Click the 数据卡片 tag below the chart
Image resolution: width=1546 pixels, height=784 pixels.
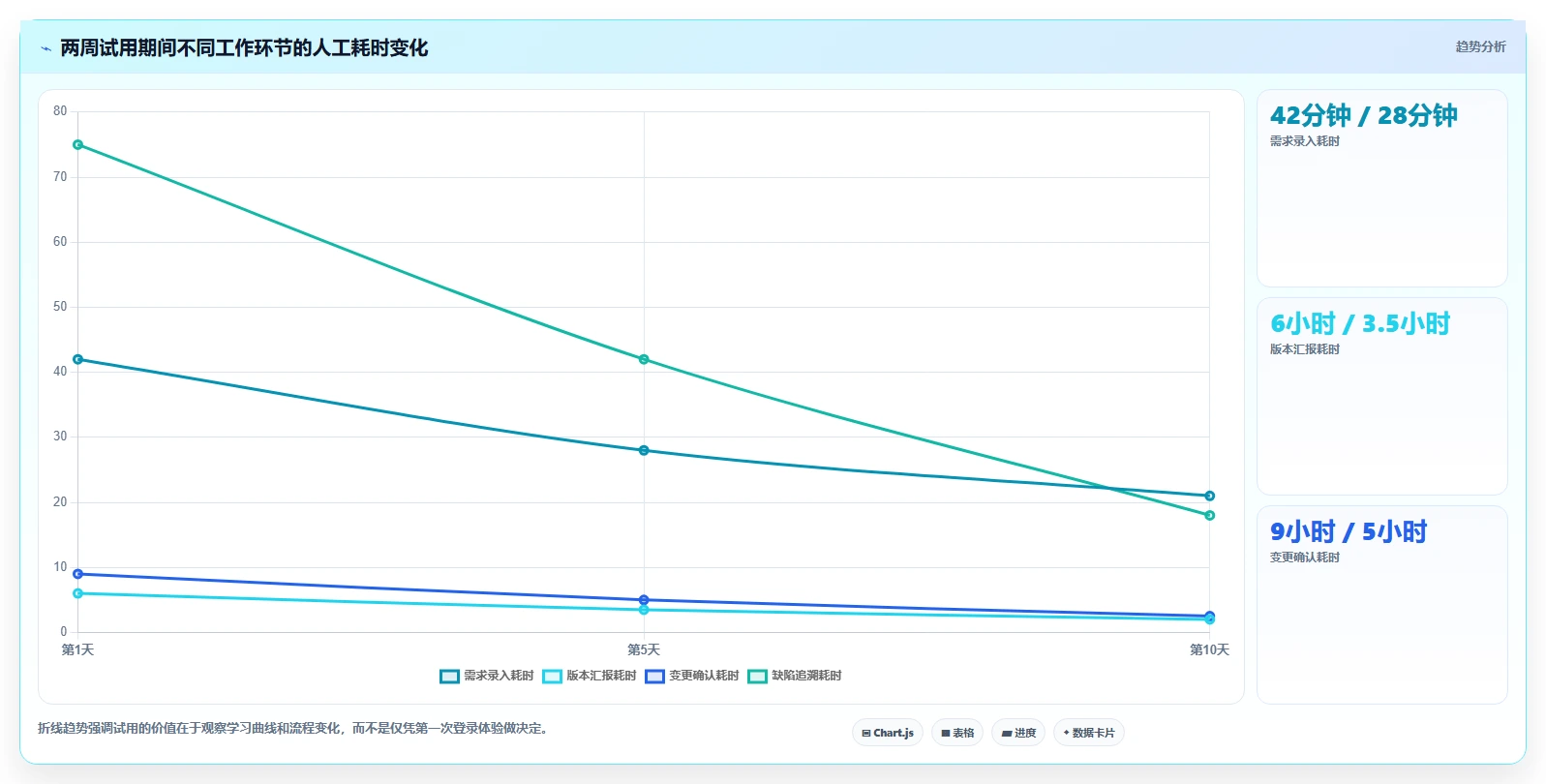pyautogui.click(x=1089, y=733)
